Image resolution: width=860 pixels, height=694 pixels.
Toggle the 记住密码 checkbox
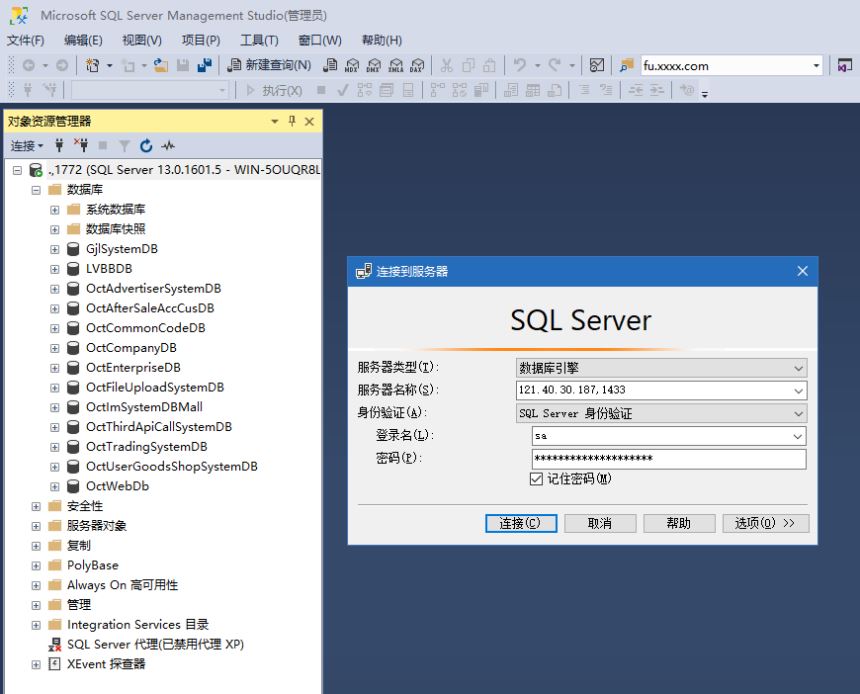[x=536, y=479]
